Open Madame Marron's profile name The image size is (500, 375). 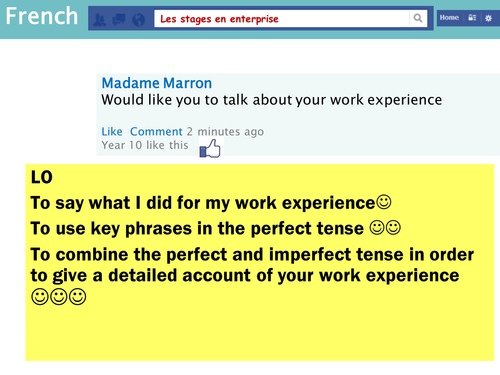click(157, 83)
